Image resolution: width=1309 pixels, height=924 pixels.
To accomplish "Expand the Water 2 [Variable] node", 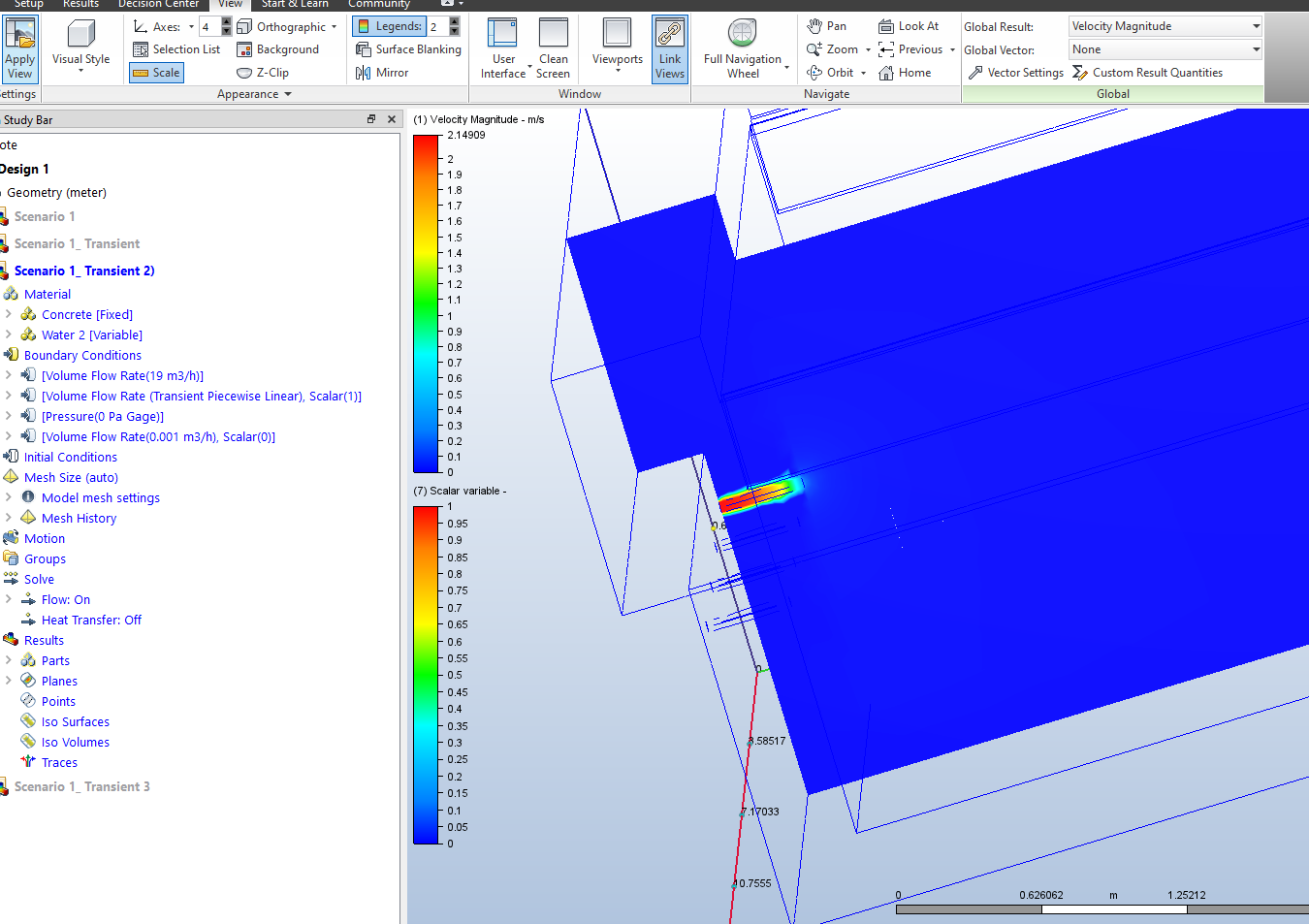I will (x=9, y=335).
